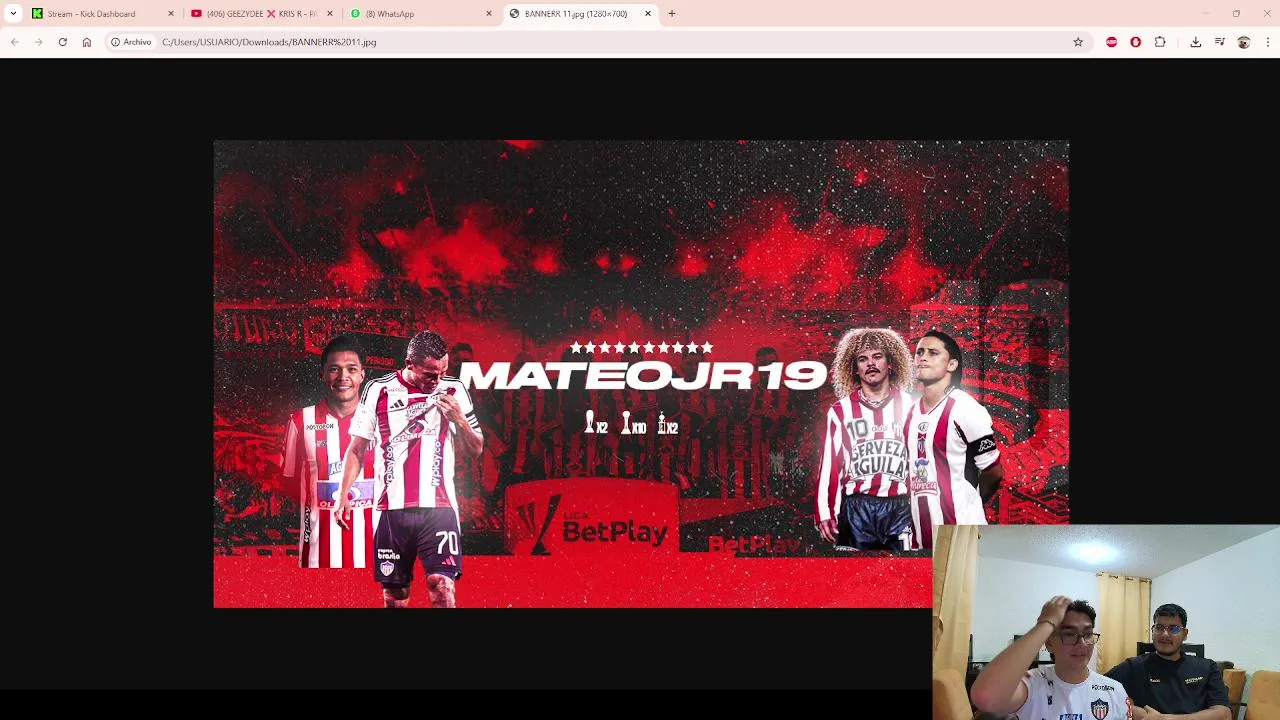Viewport: 1280px width, 720px height.
Task: Click the MATEOJR19 banner image
Action: tap(641, 374)
